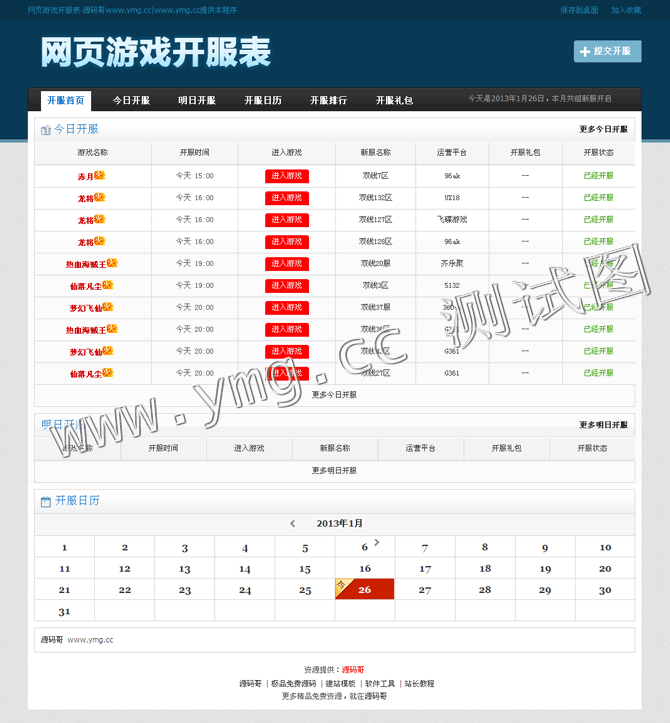Click hot icon in 双线27区 row
The height and width of the screenshot is (723, 670).
(x=107, y=373)
